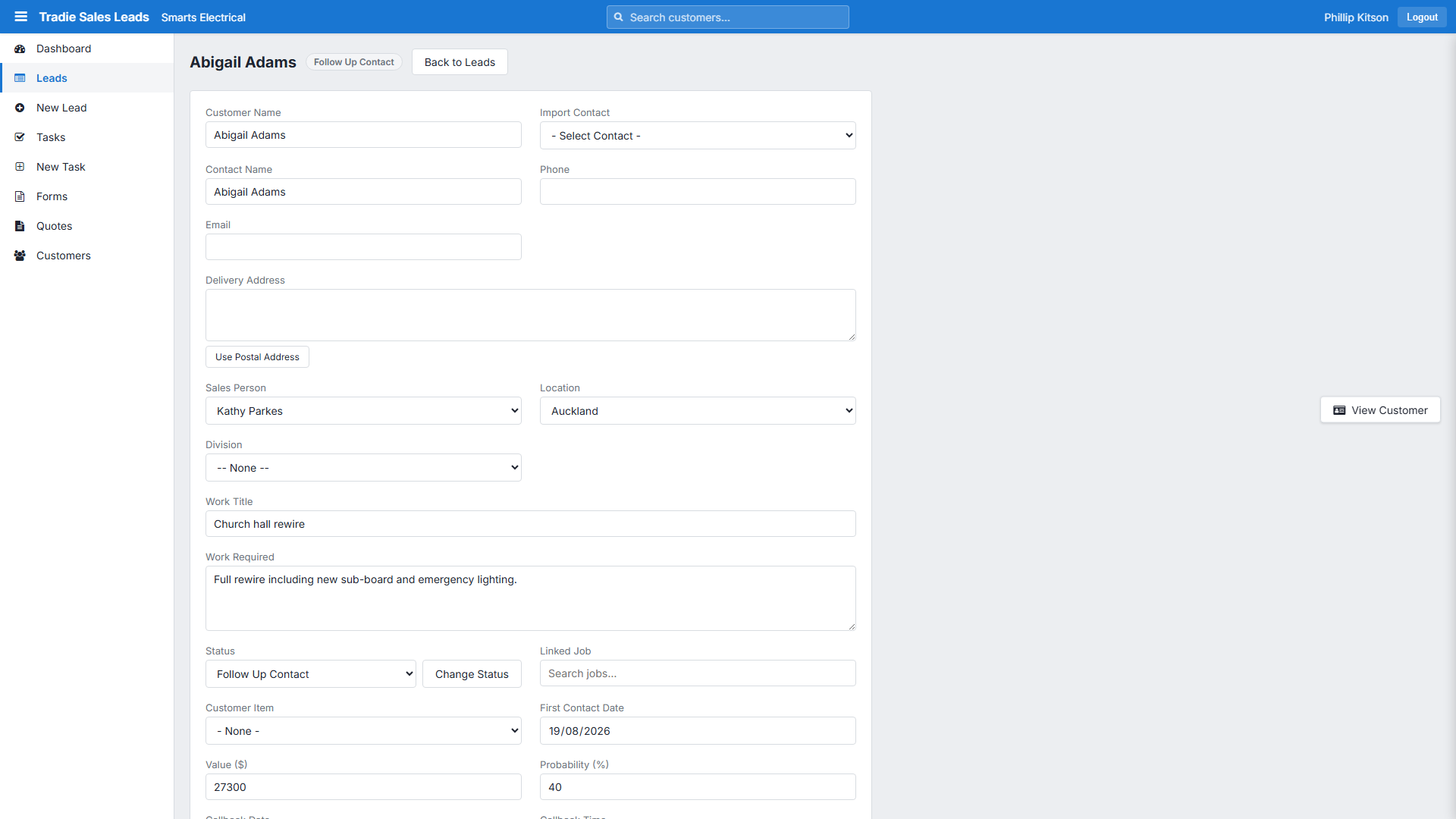Image resolution: width=1456 pixels, height=819 pixels.
Task: Click the Customers people icon
Action: (20, 256)
